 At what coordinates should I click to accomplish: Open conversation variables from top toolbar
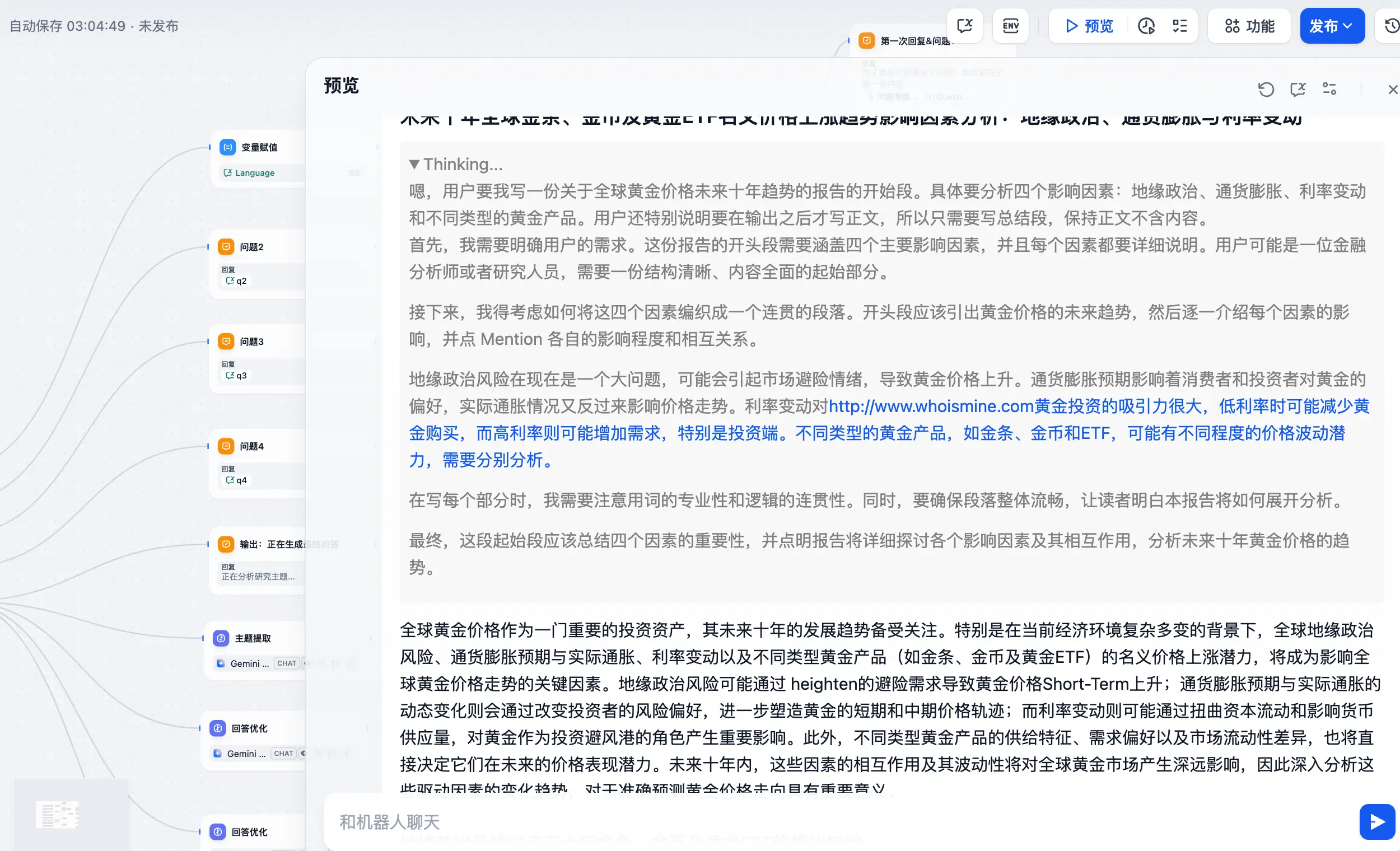964,26
